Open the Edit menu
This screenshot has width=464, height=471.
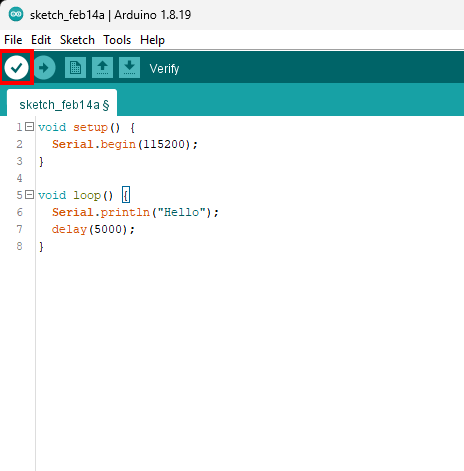pos(41,40)
